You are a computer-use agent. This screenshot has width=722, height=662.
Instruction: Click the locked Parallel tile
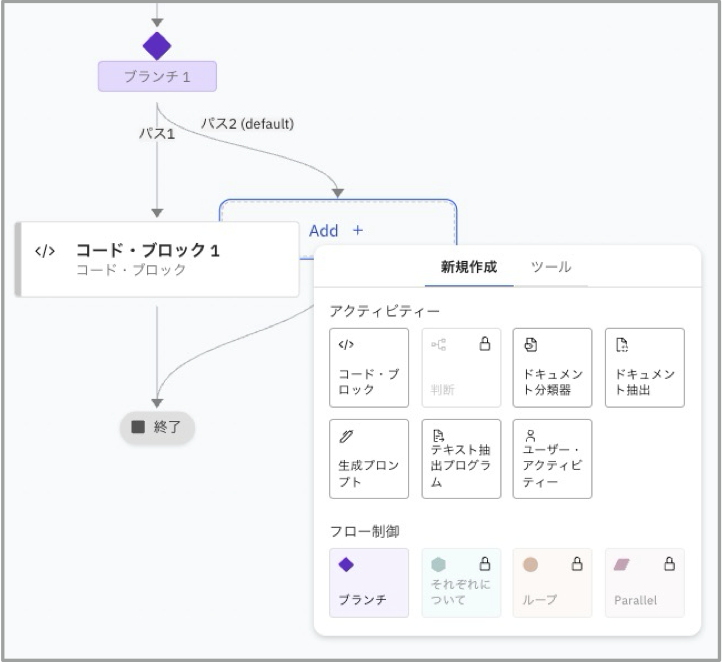[x=644, y=583]
